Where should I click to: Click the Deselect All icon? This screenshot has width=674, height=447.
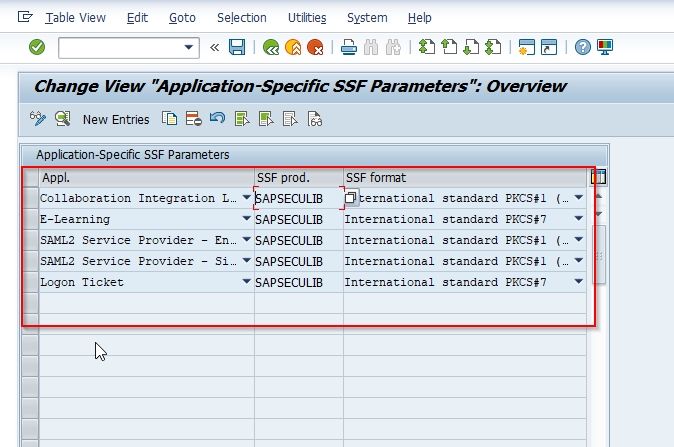coord(290,119)
